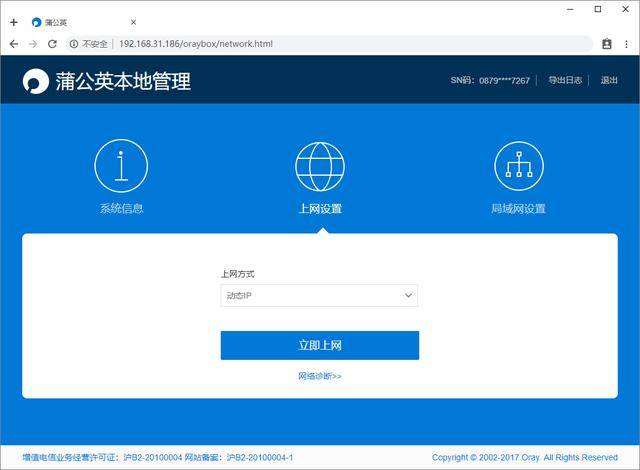The image size is (640, 470).
Task: Minimize the browser window
Action: [571, 9]
